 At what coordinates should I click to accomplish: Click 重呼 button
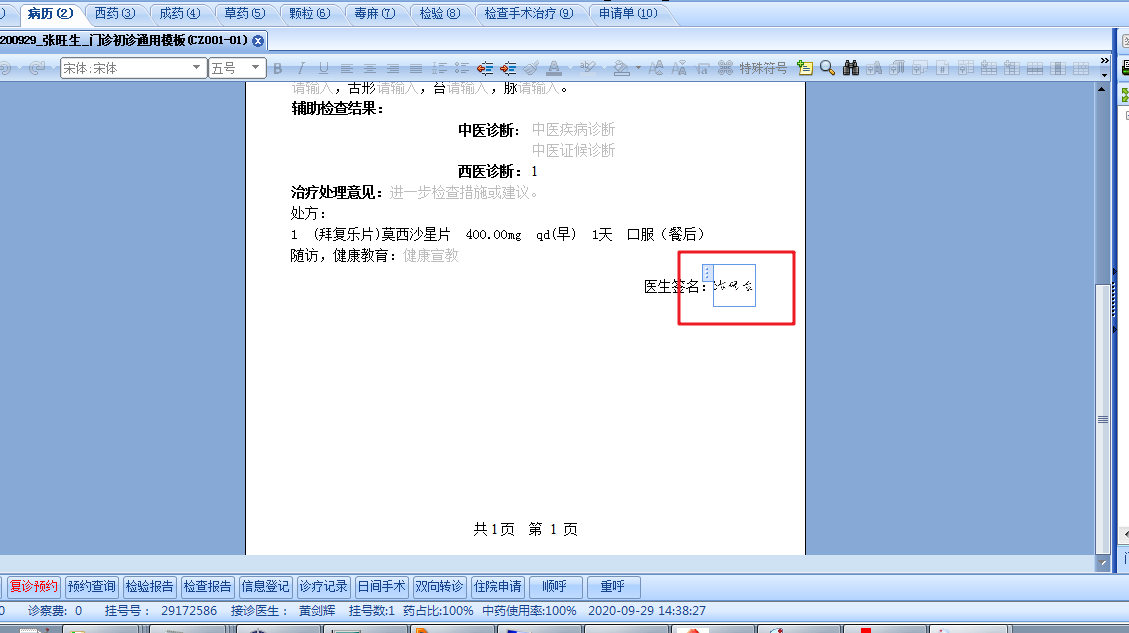coord(613,587)
